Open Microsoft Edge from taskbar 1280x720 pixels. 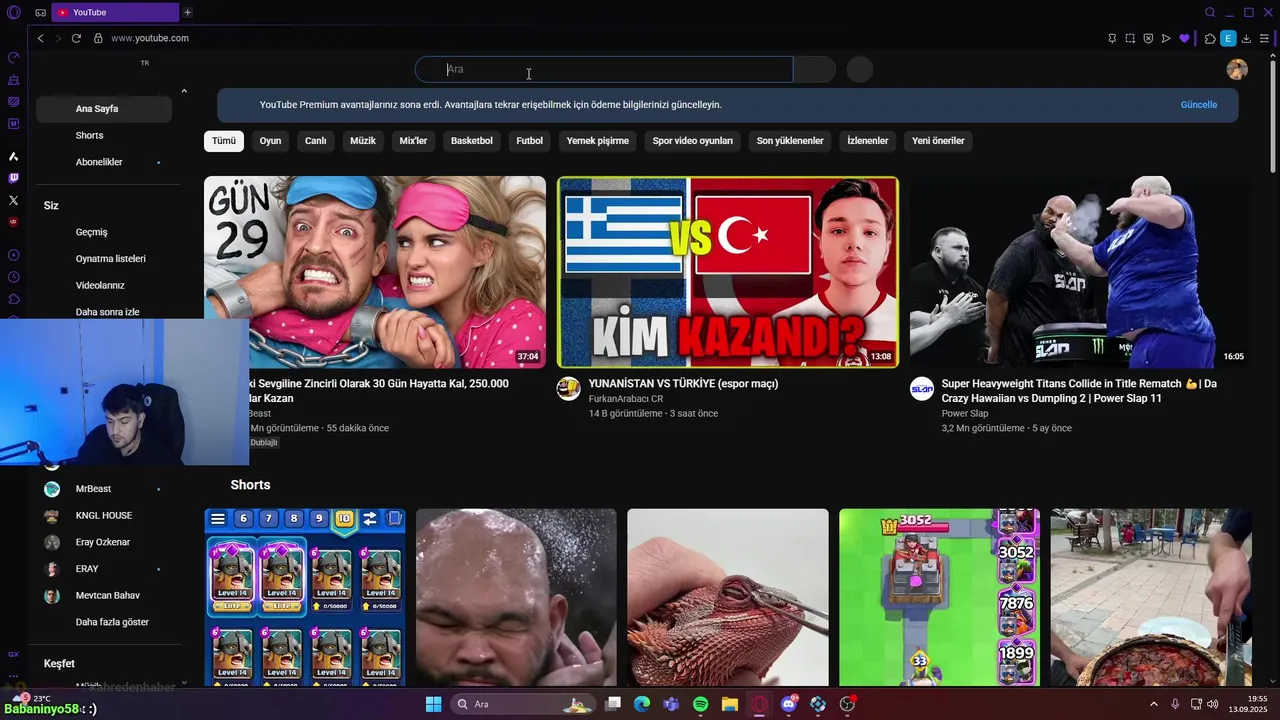click(x=642, y=704)
